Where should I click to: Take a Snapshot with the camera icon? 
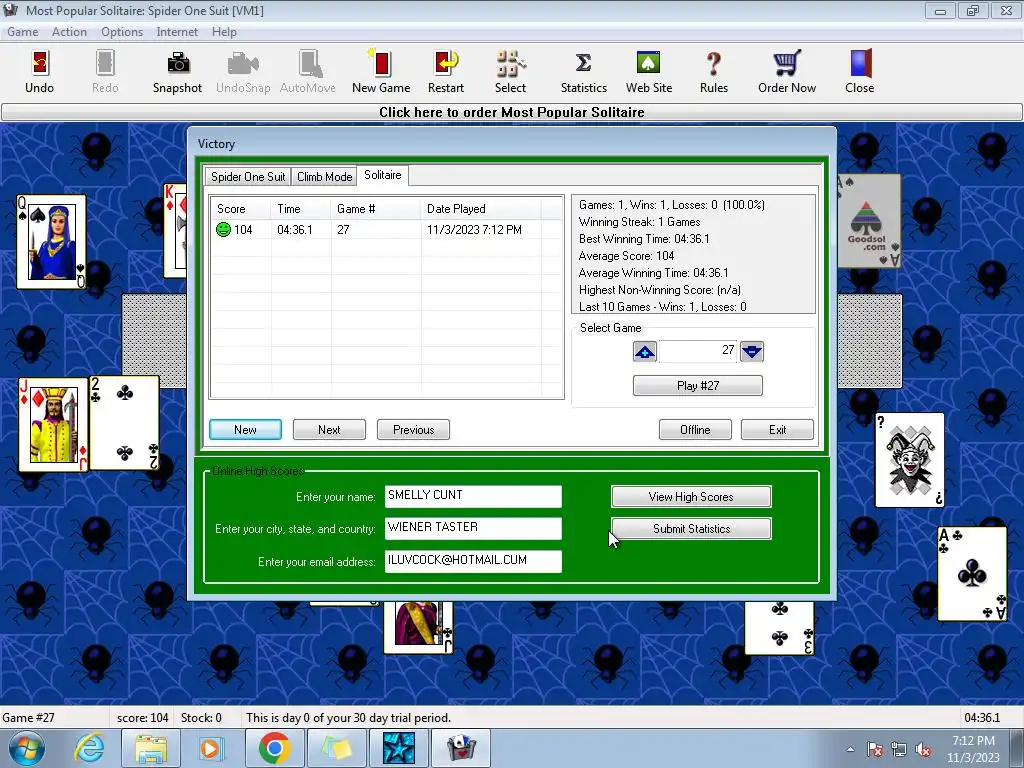(x=177, y=71)
